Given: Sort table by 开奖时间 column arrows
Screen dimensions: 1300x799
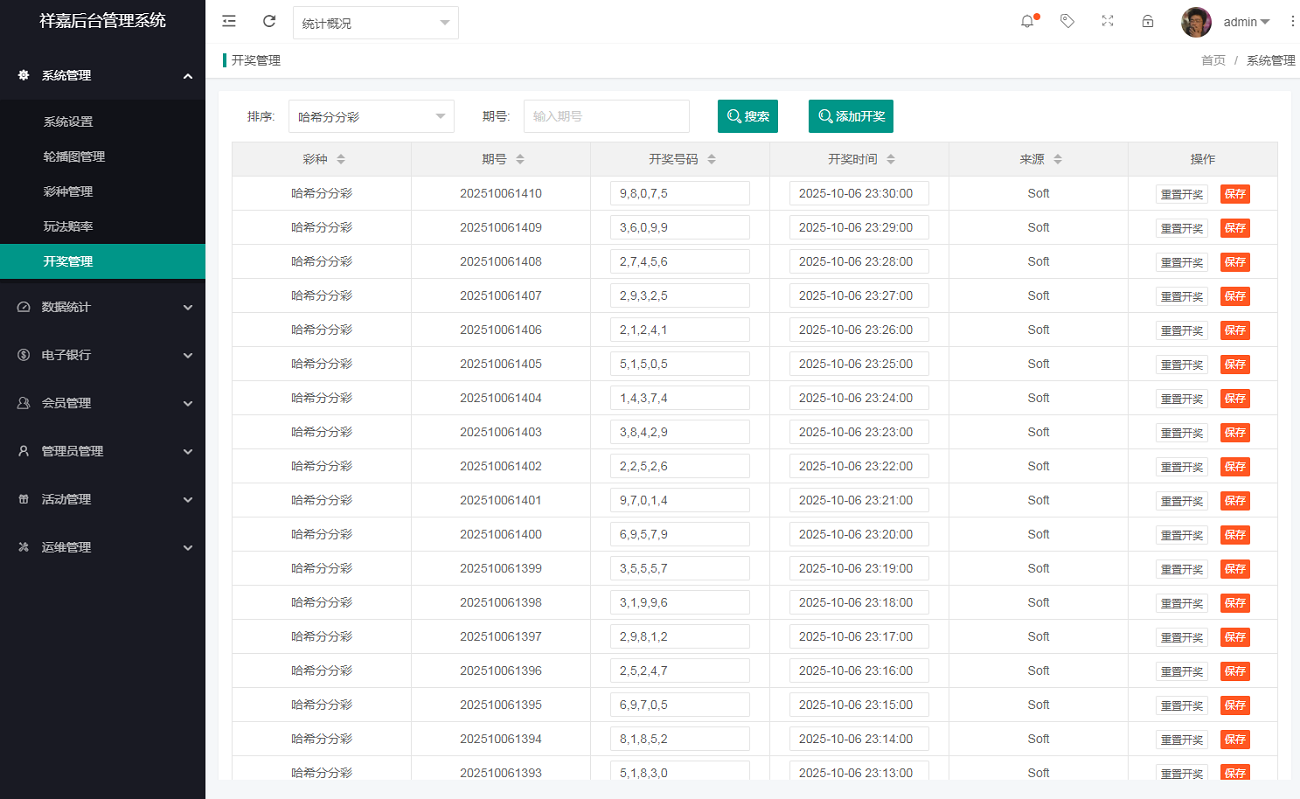Looking at the screenshot, I should point(890,159).
